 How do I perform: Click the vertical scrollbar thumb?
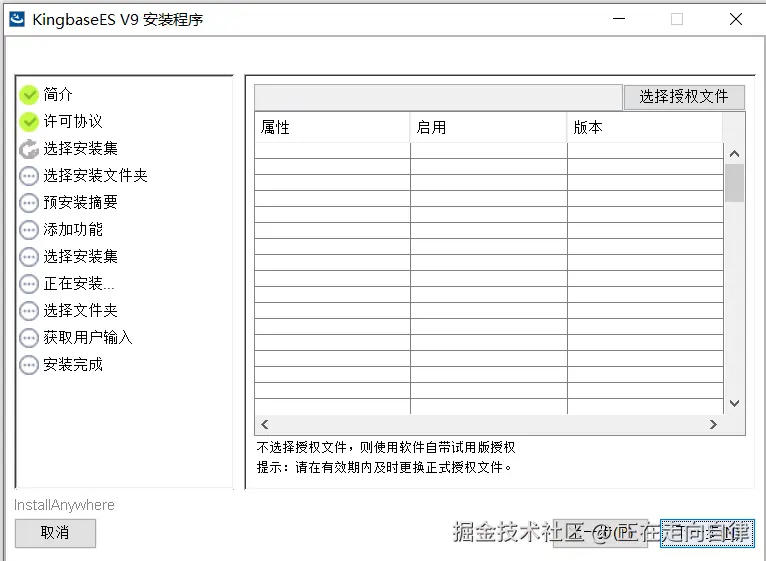734,183
